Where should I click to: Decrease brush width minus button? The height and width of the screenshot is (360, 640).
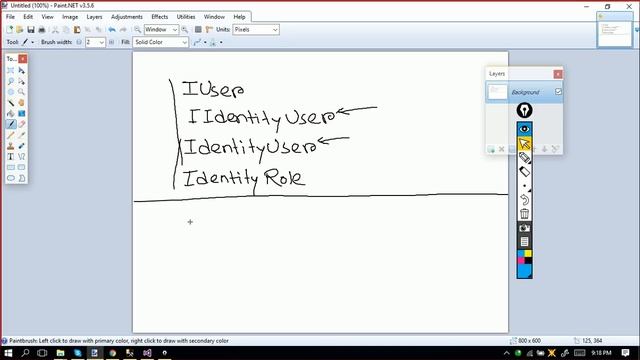click(79, 42)
